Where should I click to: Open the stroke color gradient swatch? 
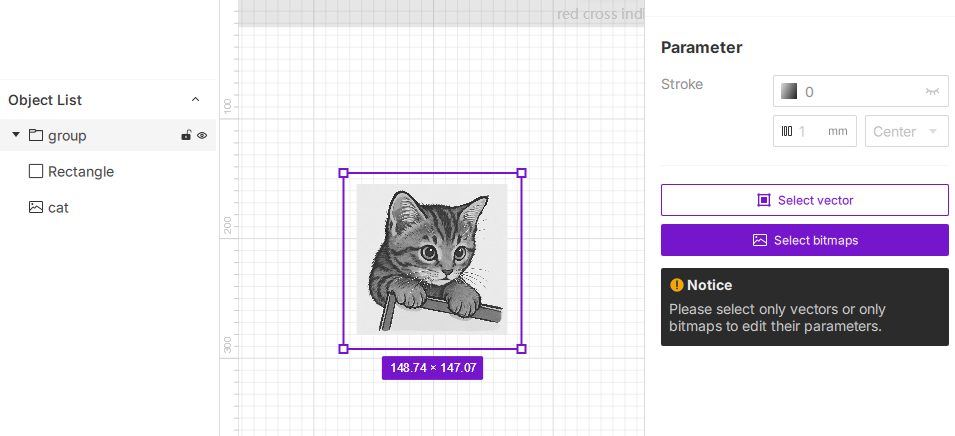pos(789,91)
